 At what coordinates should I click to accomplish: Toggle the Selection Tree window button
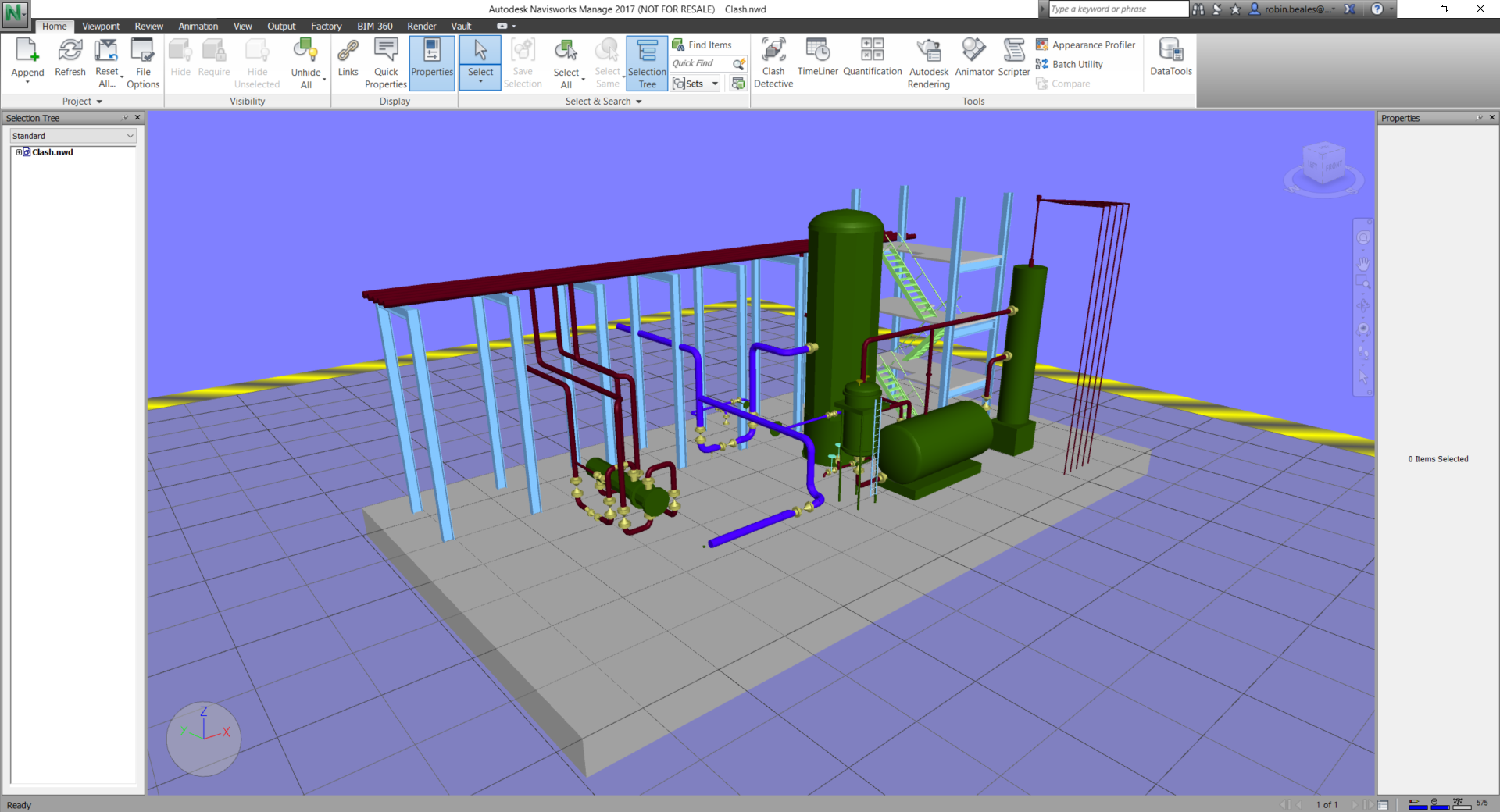[647, 62]
